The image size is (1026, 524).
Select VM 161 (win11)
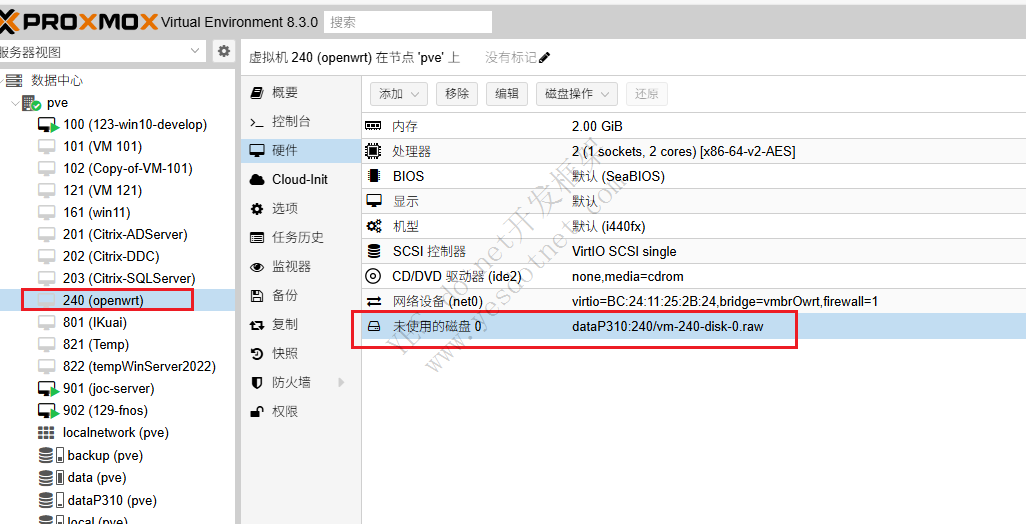coord(97,213)
